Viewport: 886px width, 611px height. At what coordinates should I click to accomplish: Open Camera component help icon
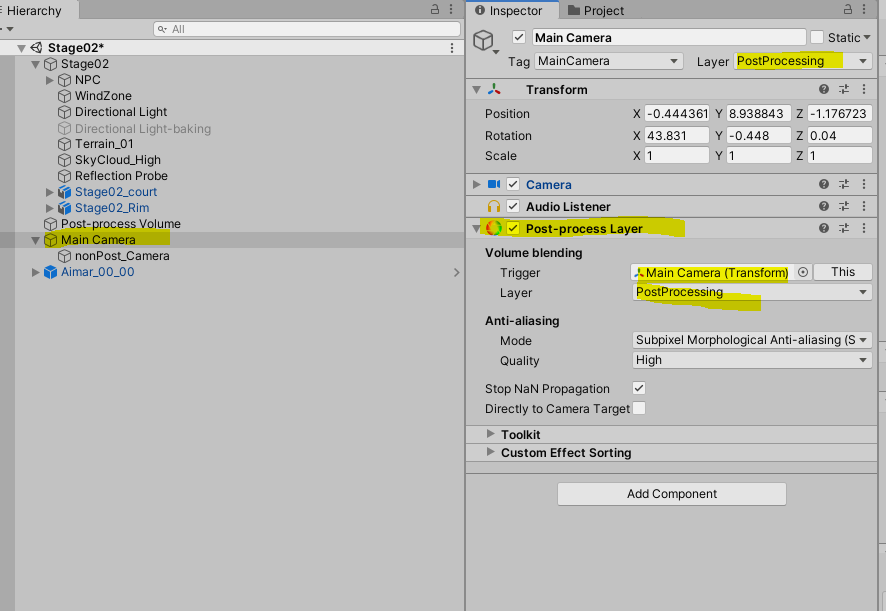click(824, 184)
